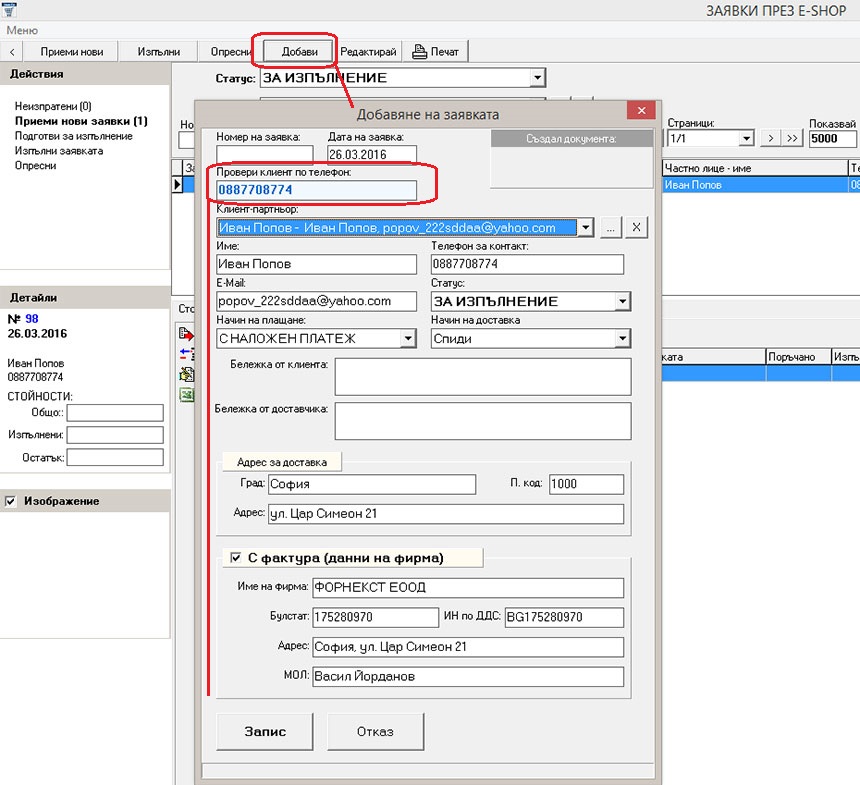This screenshot has width=860, height=785.
Task: Click the Поръчано column header
Action: pyautogui.click(x=798, y=357)
